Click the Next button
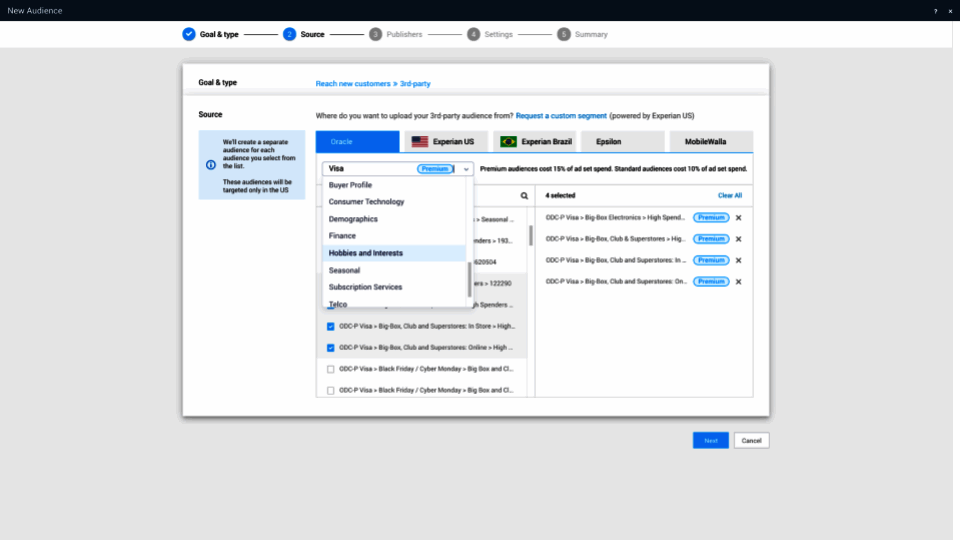This screenshot has height=540, width=960. coord(710,440)
